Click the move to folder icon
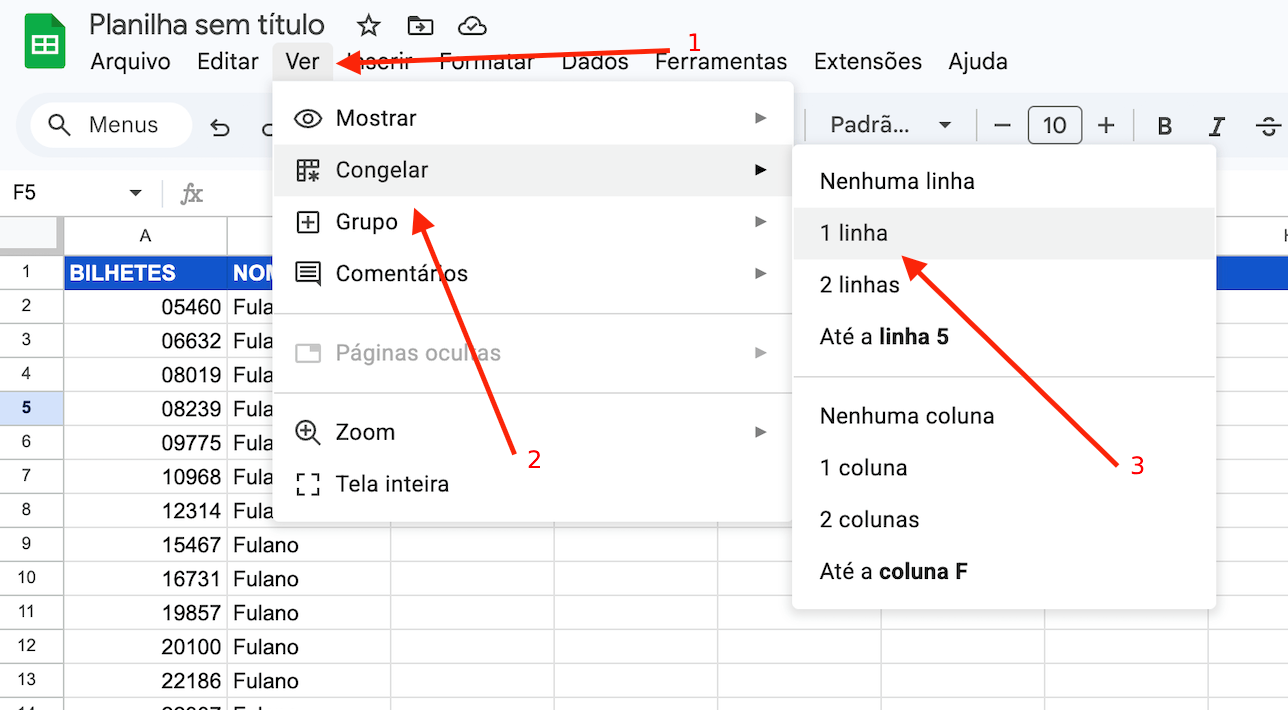Screen dimensions: 1288x710 (421, 26)
